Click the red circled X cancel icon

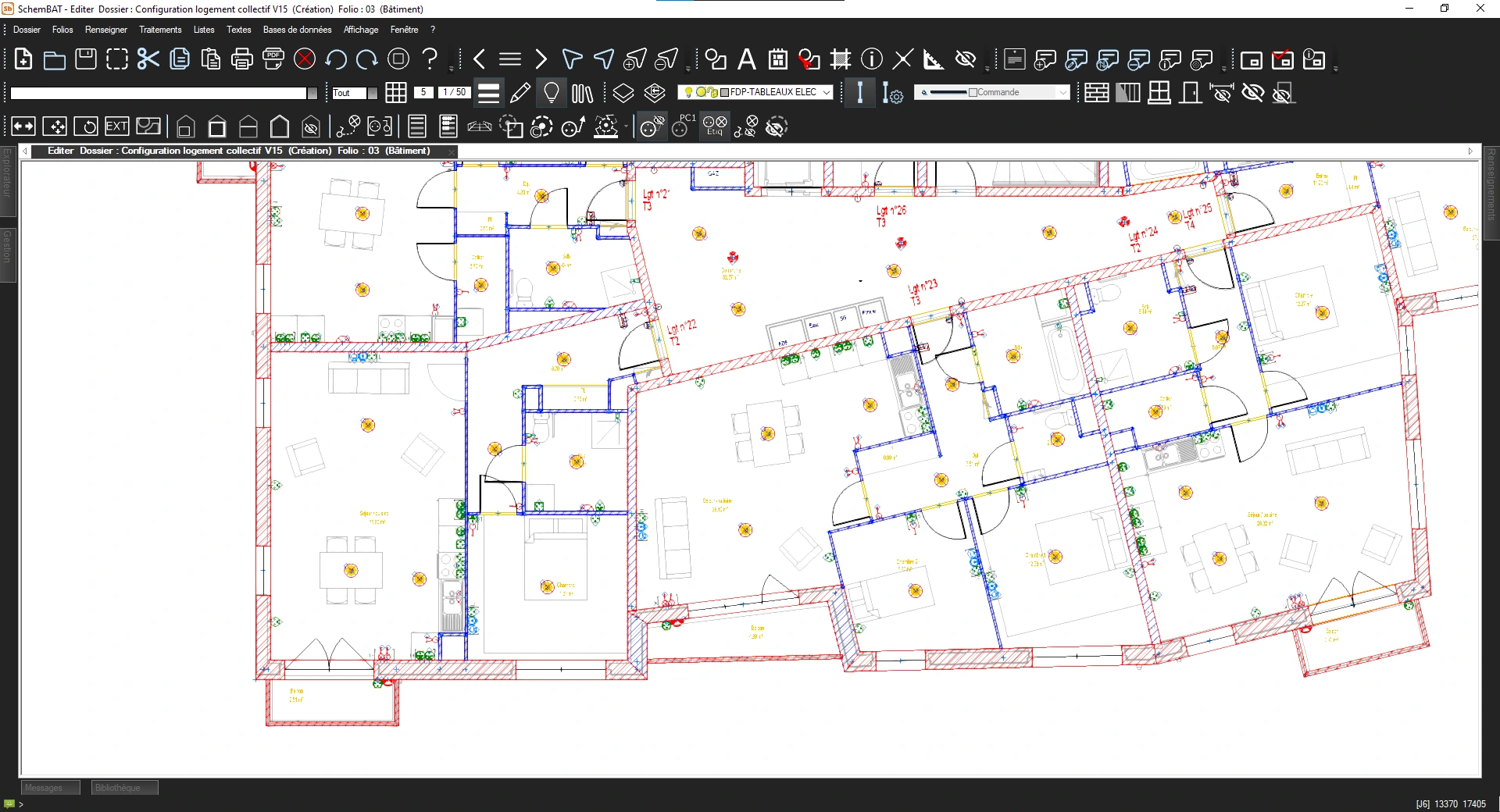305,59
